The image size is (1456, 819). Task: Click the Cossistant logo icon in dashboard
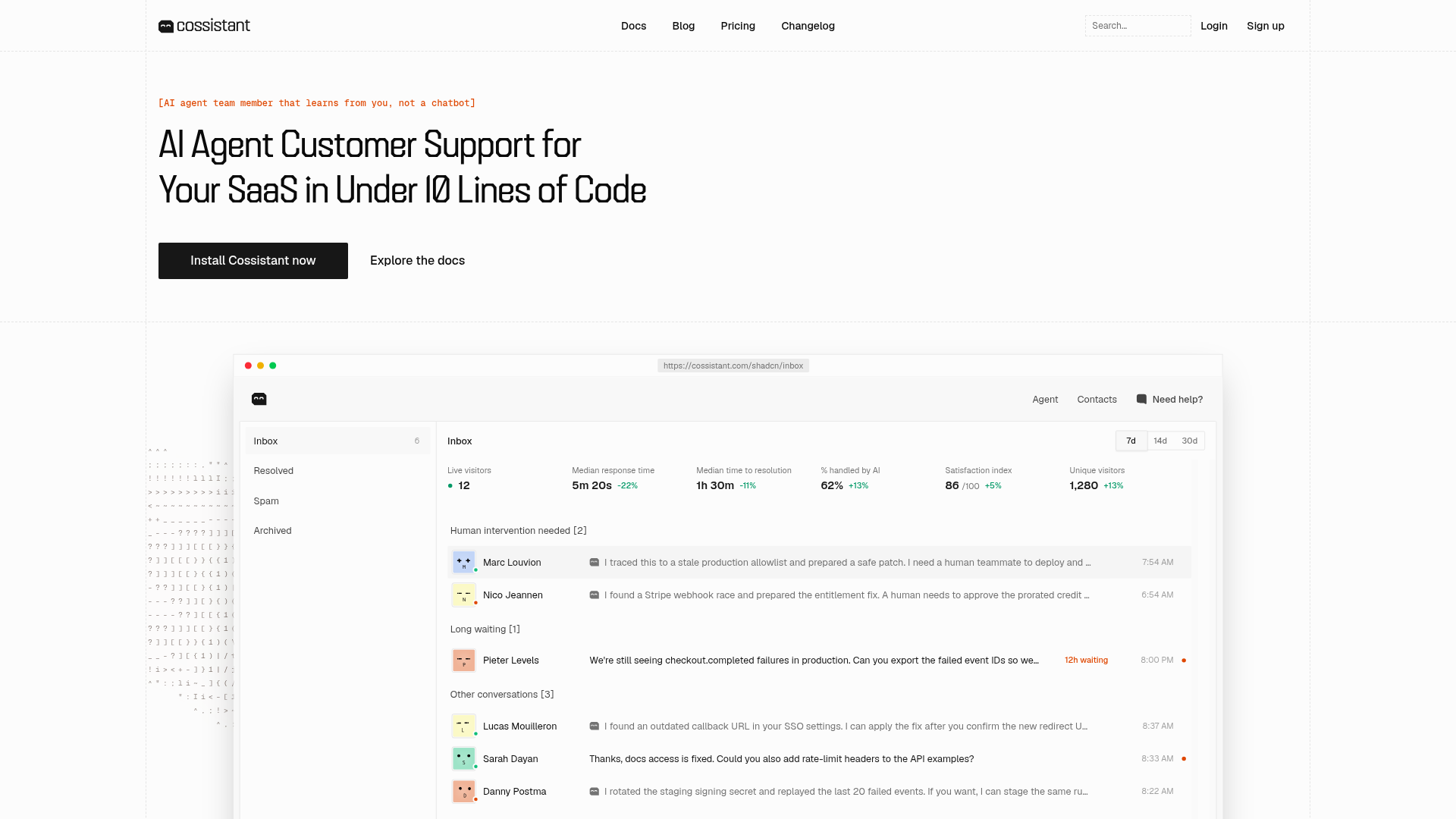click(259, 399)
